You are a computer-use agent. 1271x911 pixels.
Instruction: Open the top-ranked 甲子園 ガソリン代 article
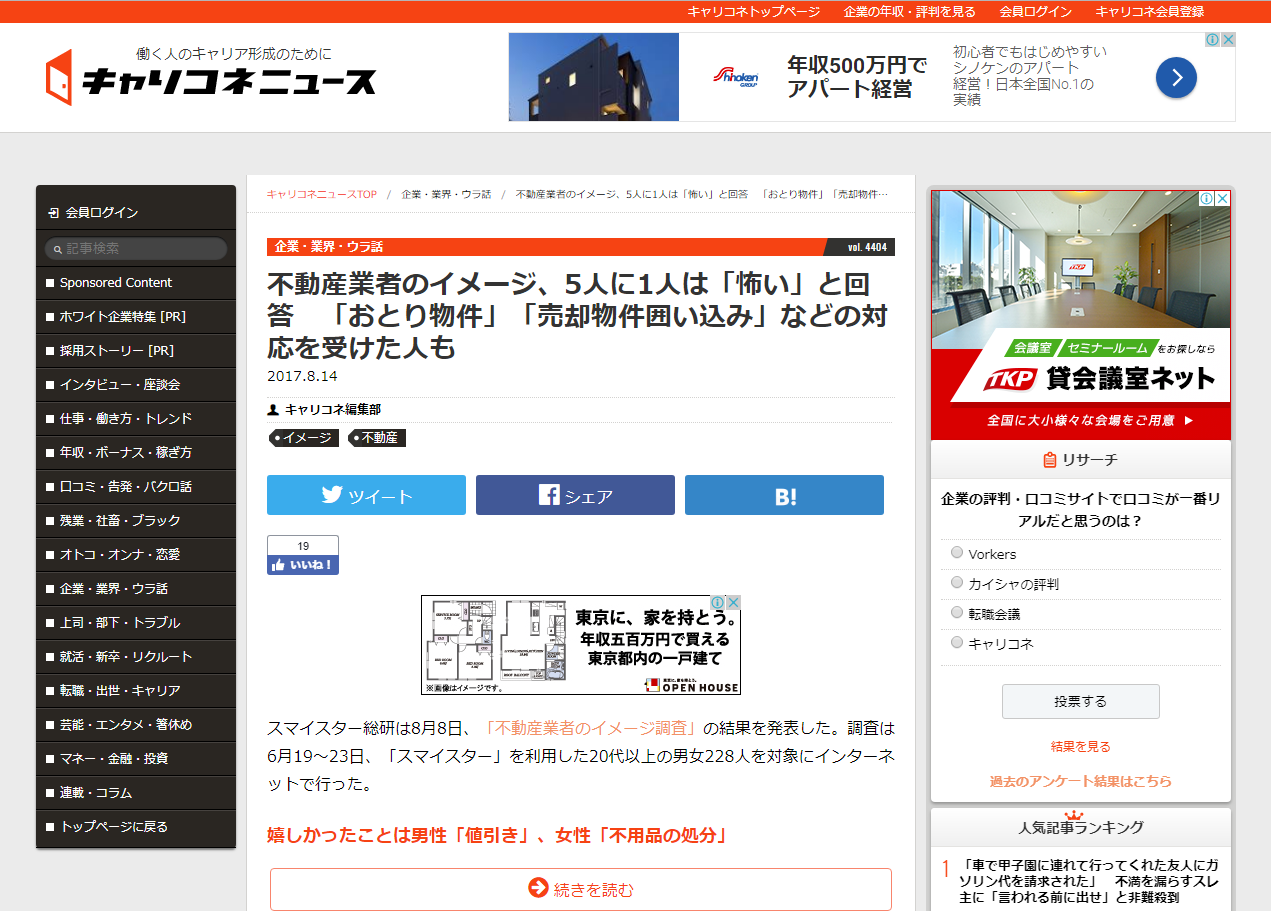(x=1089, y=880)
